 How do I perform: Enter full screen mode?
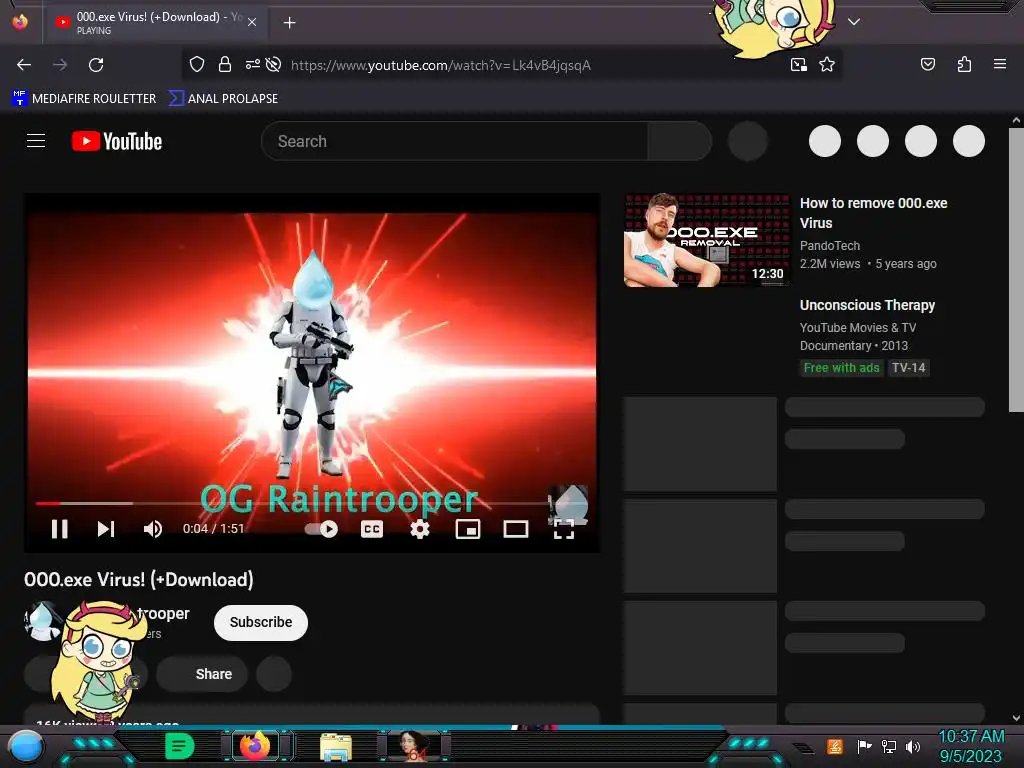pyautogui.click(x=564, y=529)
